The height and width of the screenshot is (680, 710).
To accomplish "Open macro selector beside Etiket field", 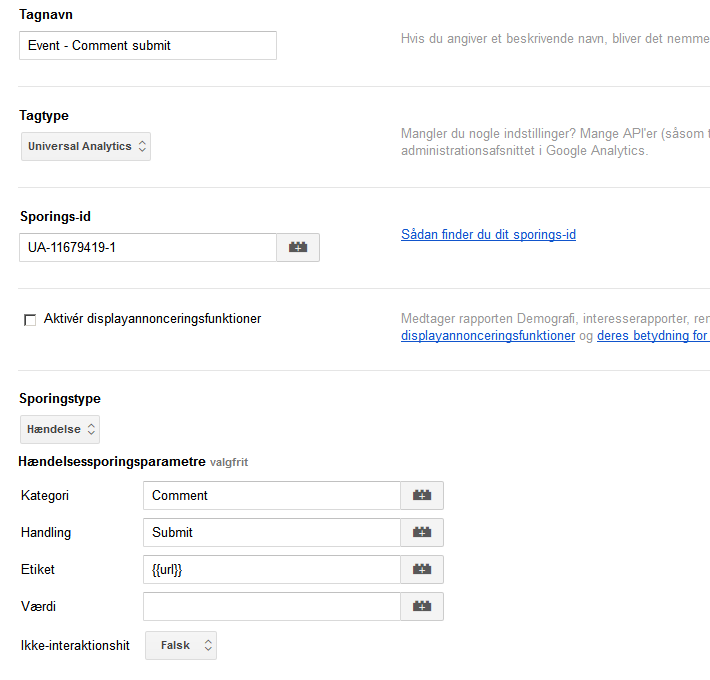I will click(x=422, y=569).
